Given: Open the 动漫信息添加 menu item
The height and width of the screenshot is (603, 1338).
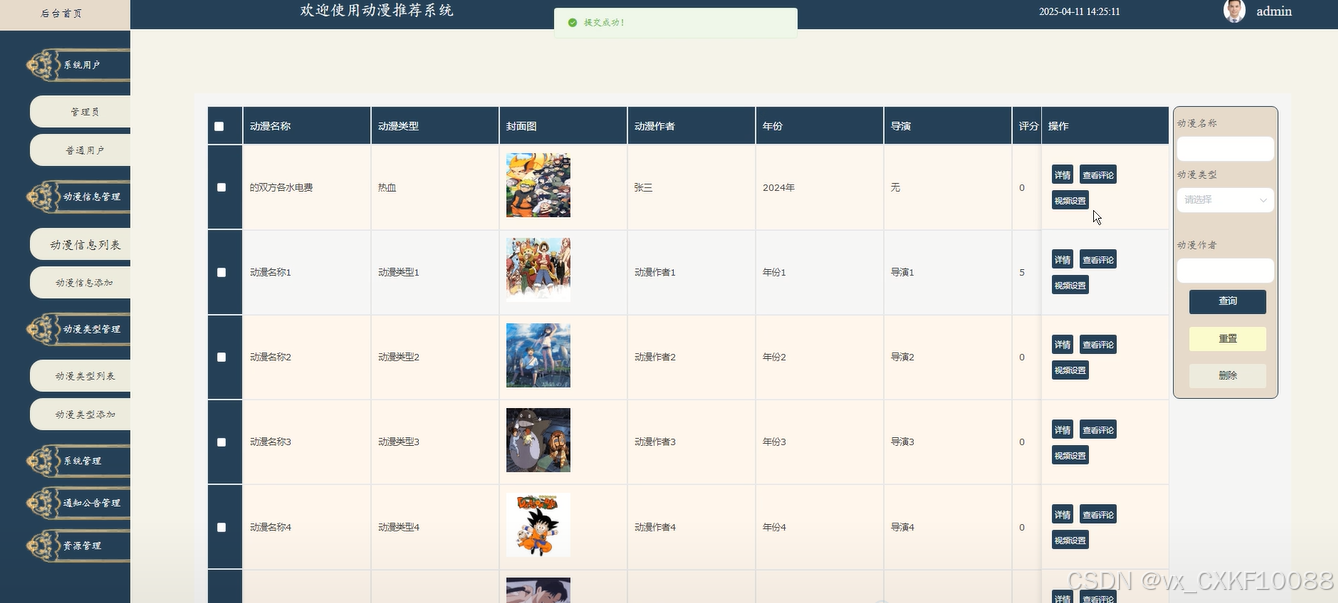Looking at the screenshot, I should [x=80, y=283].
